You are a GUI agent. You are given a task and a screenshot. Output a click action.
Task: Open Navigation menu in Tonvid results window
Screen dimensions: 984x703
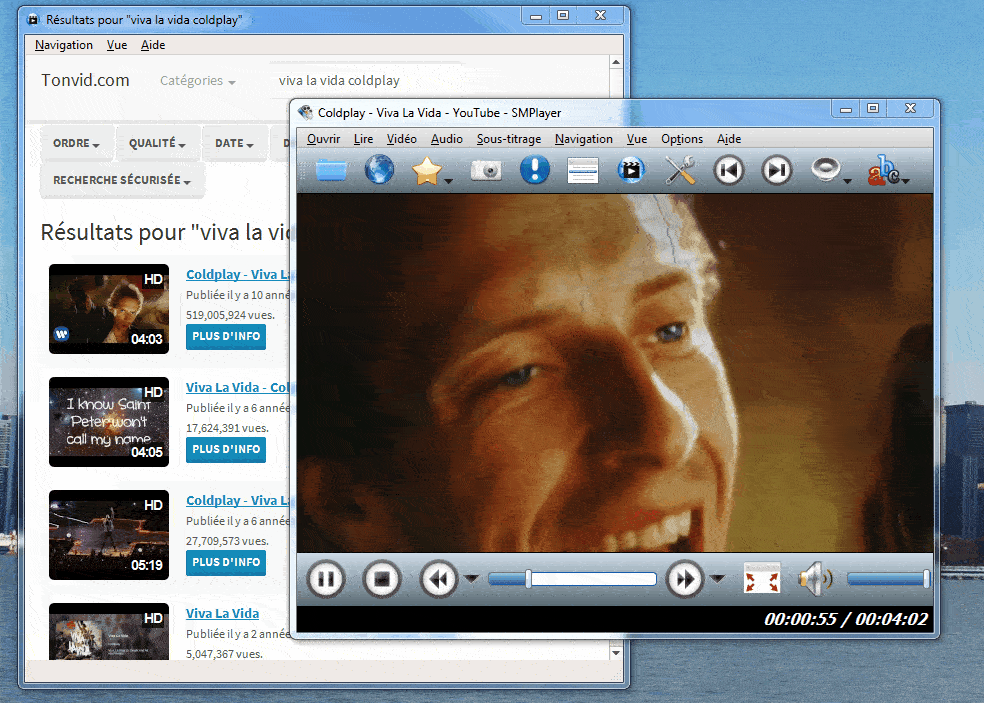click(64, 45)
